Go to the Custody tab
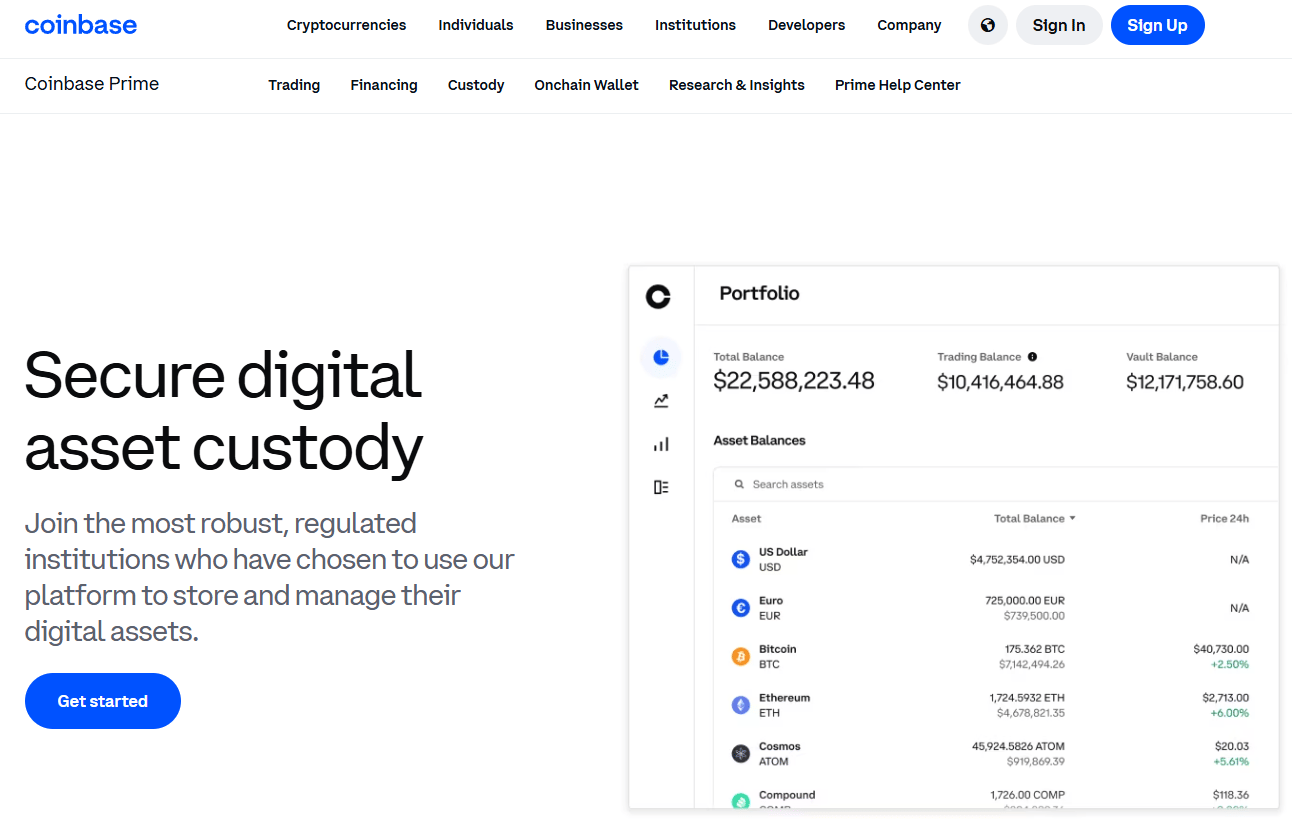 point(476,85)
